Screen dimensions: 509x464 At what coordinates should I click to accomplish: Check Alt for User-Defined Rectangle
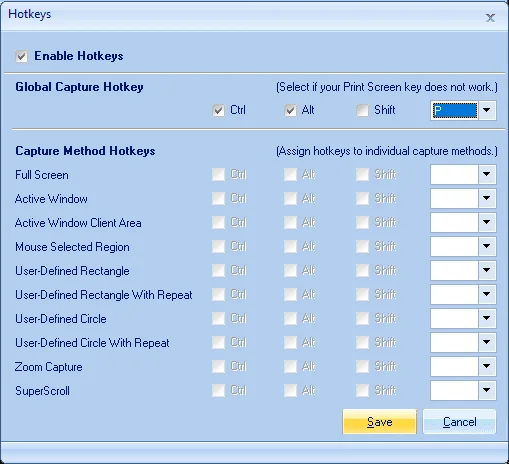click(x=290, y=270)
